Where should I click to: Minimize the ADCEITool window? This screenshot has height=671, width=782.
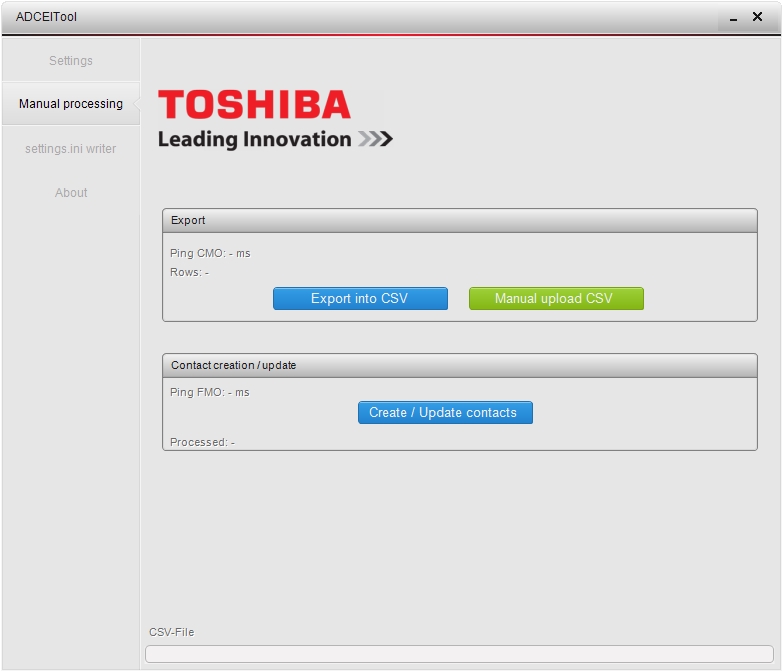click(733, 18)
